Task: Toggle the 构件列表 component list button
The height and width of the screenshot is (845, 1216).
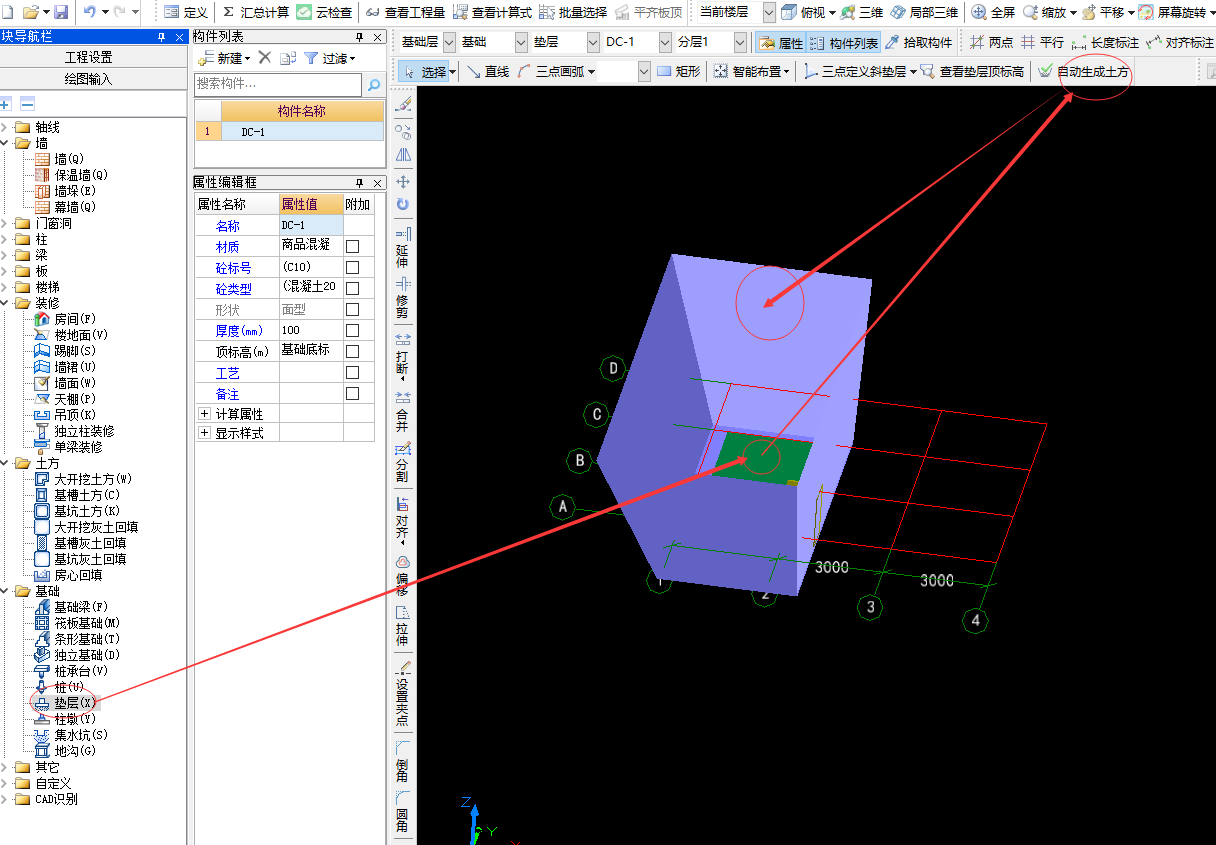Action: (844, 43)
